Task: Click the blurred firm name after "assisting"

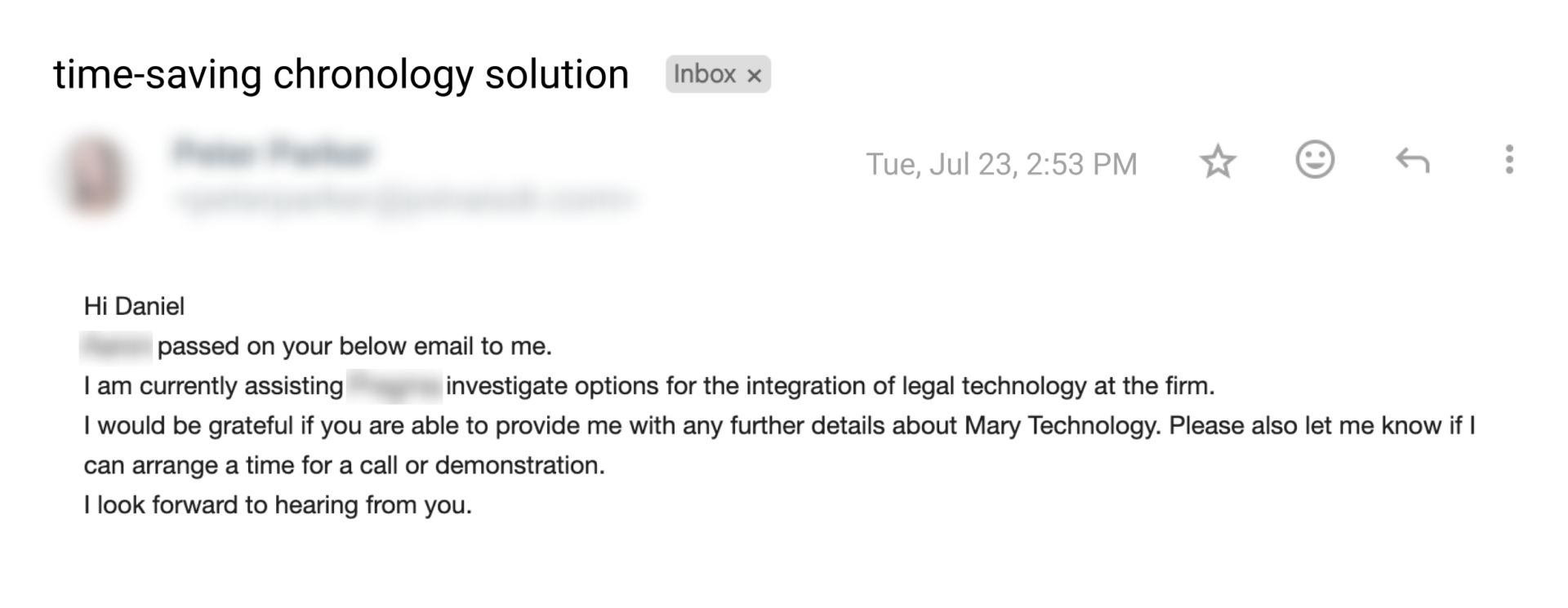Action: (394, 386)
